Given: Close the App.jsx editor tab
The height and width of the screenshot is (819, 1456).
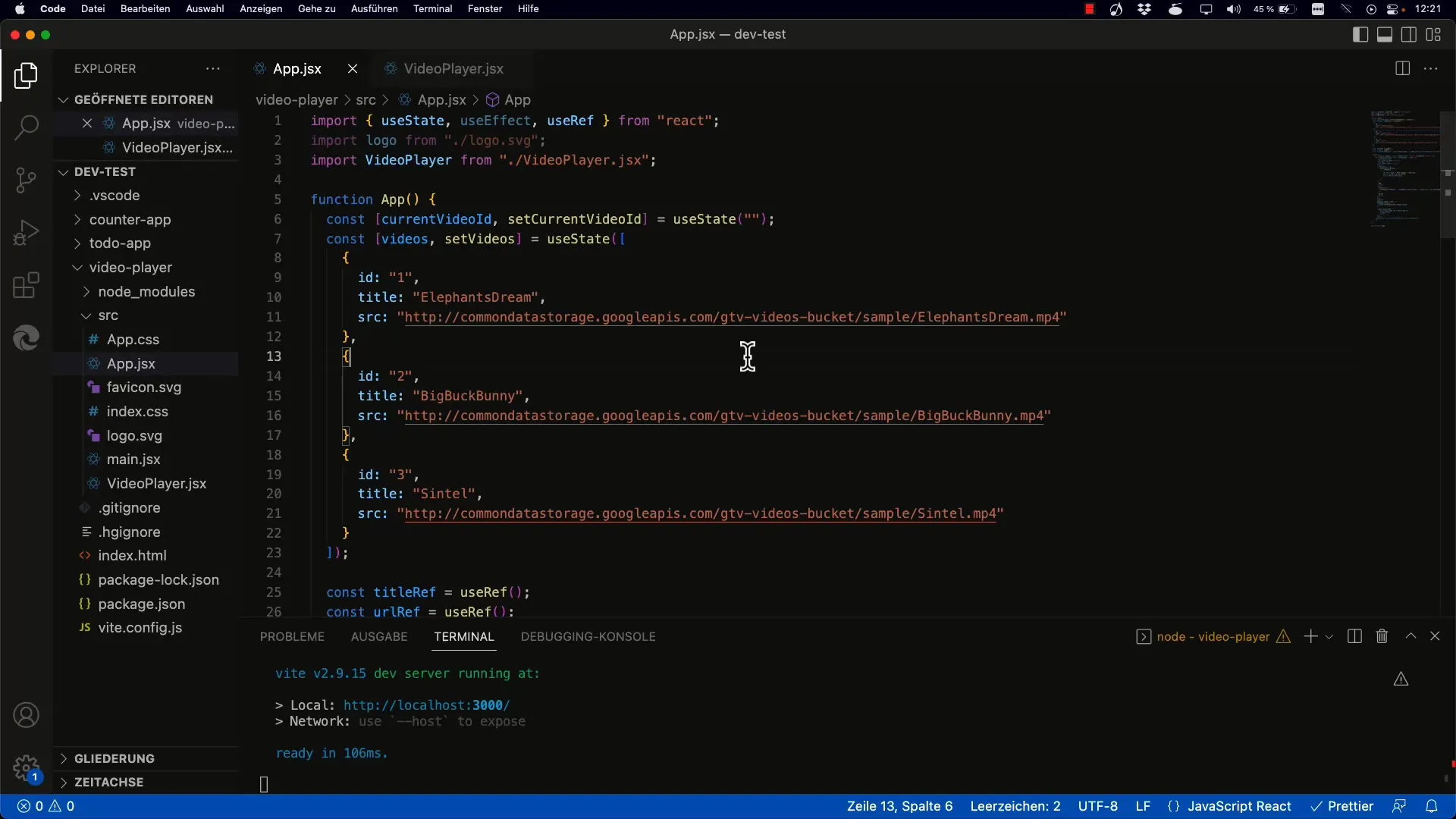Looking at the screenshot, I should point(353,69).
